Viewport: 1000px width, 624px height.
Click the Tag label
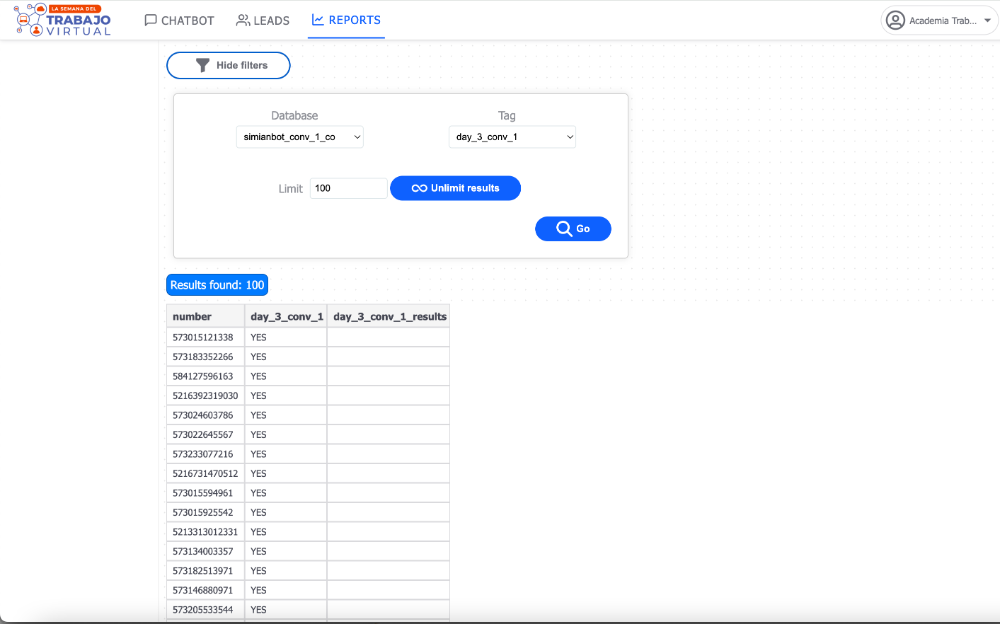click(506, 115)
